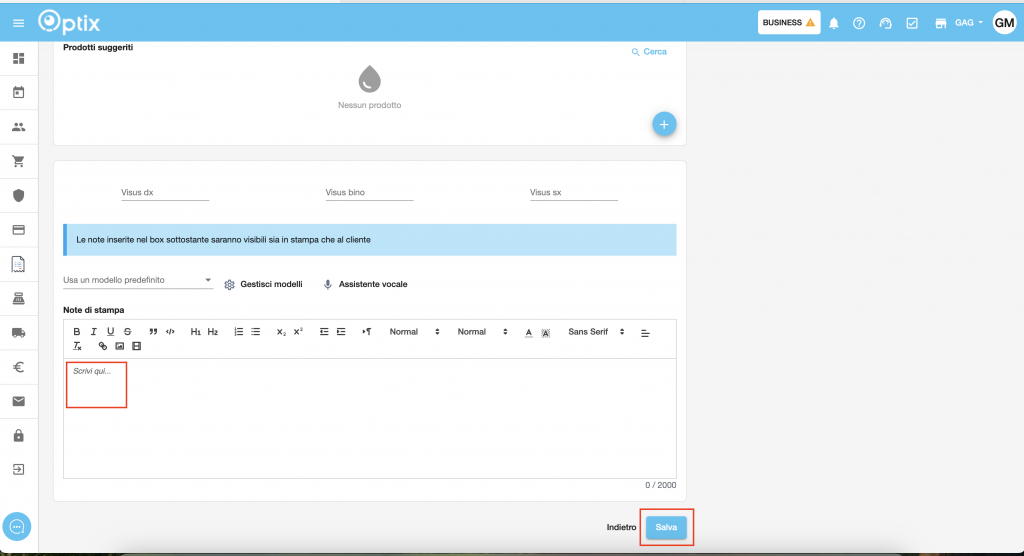Viewport: 1024px width, 556px height.
Task: Open the Sans Serif font dropdown
Action: pyautogui.click(x=596, y=332)
